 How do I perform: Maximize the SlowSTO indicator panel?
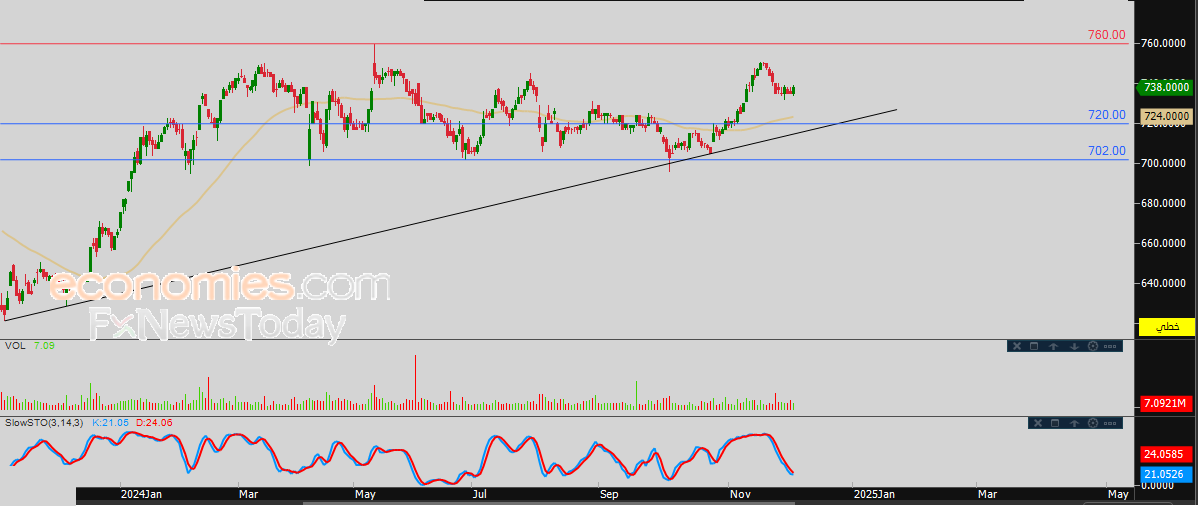point(1054,423)
